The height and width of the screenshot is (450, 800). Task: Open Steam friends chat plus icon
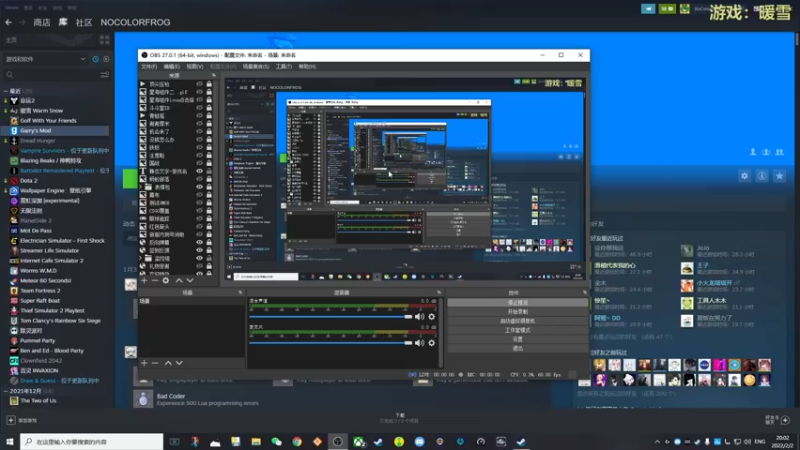click(785, 420)
